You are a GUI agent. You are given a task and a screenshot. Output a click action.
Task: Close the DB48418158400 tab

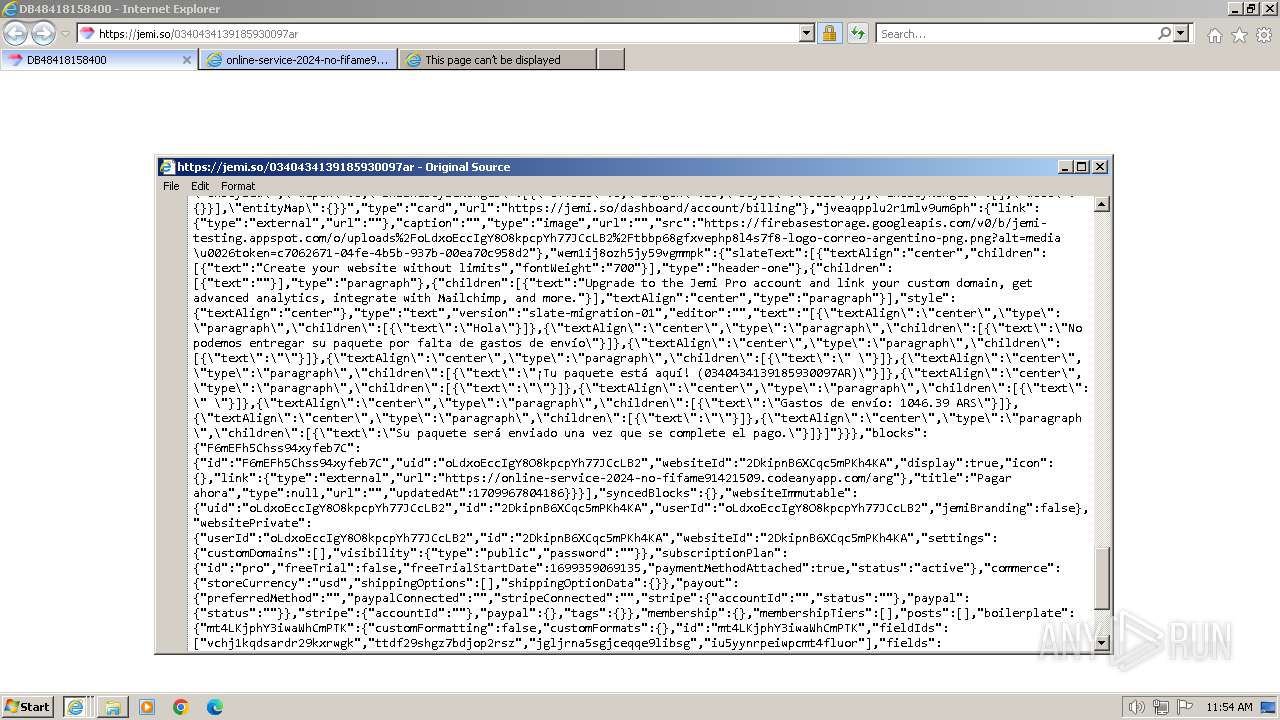(186, 59)
